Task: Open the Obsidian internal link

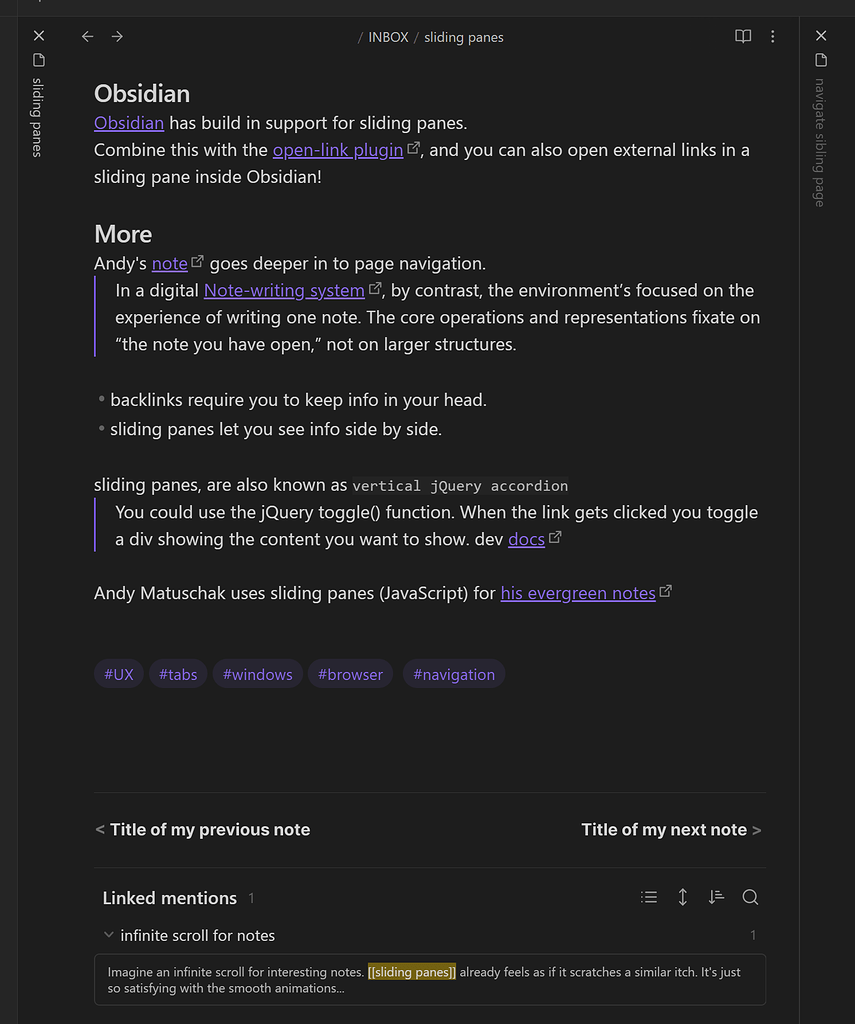Action: click(x=129, y=122)
